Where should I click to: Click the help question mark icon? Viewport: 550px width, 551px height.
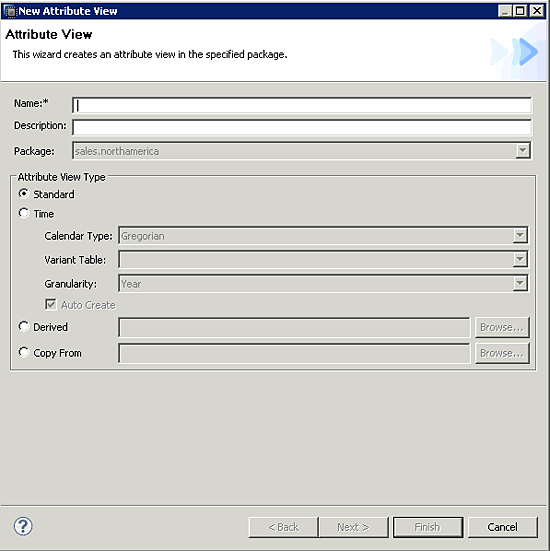pos(23,526)
